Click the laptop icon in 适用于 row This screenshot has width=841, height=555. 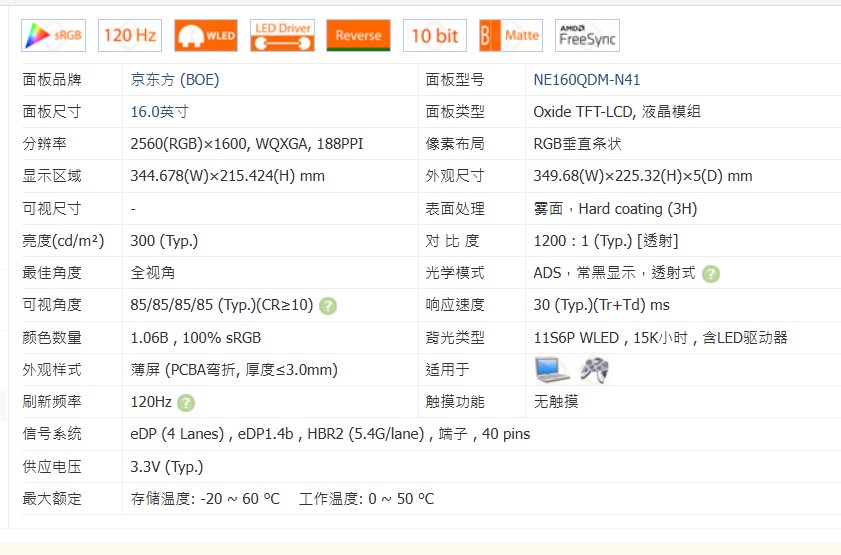click(551, 370)
